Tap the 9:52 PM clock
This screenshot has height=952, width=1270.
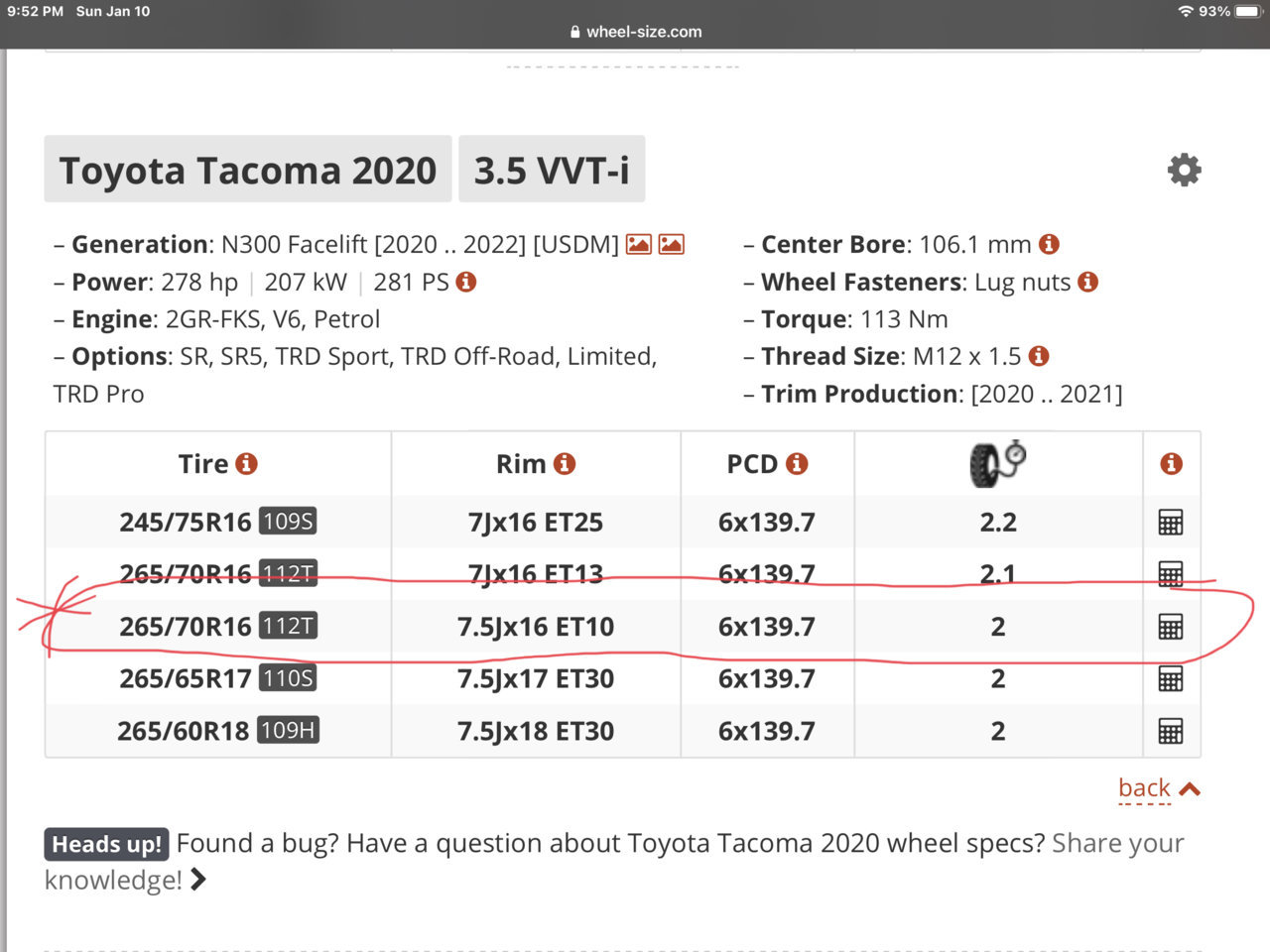(x=35, y=11)
